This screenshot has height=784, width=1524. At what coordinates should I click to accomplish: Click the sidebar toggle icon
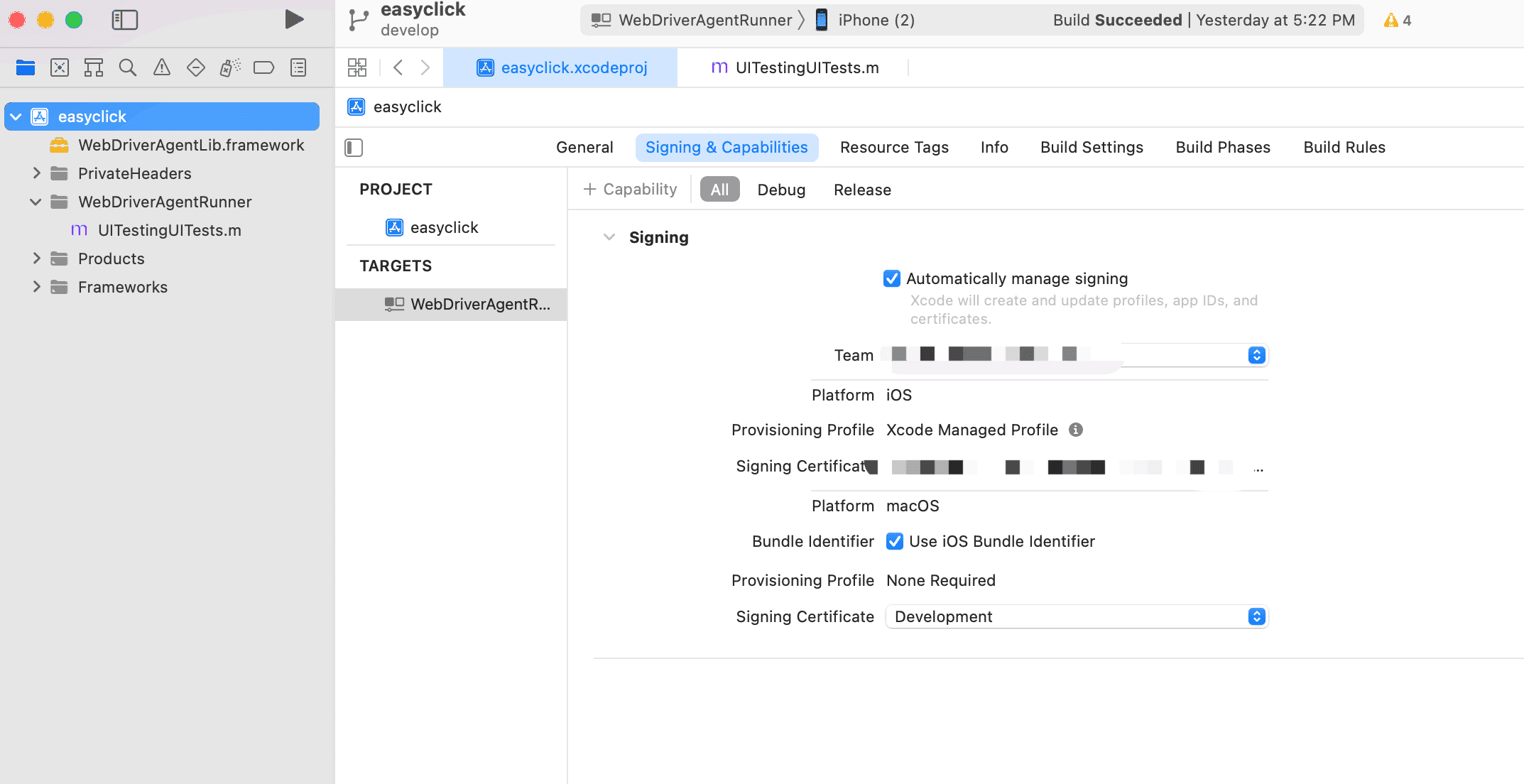tap(123, 20)
